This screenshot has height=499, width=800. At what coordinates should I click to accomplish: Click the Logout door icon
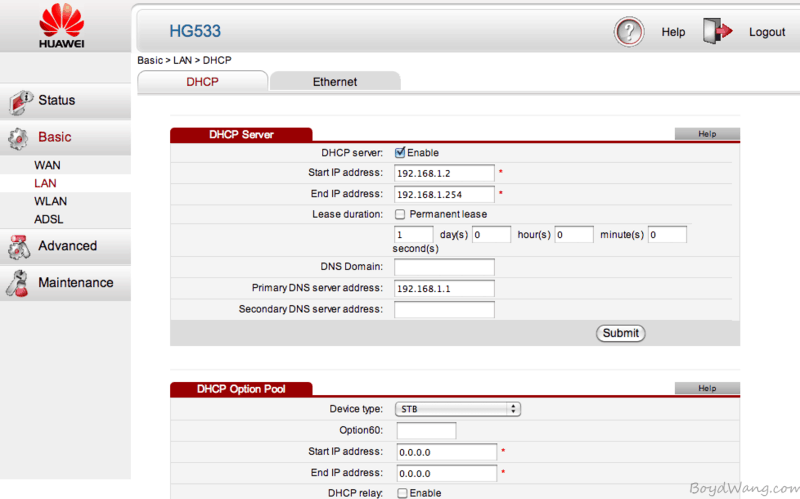(x=718, y=32)
